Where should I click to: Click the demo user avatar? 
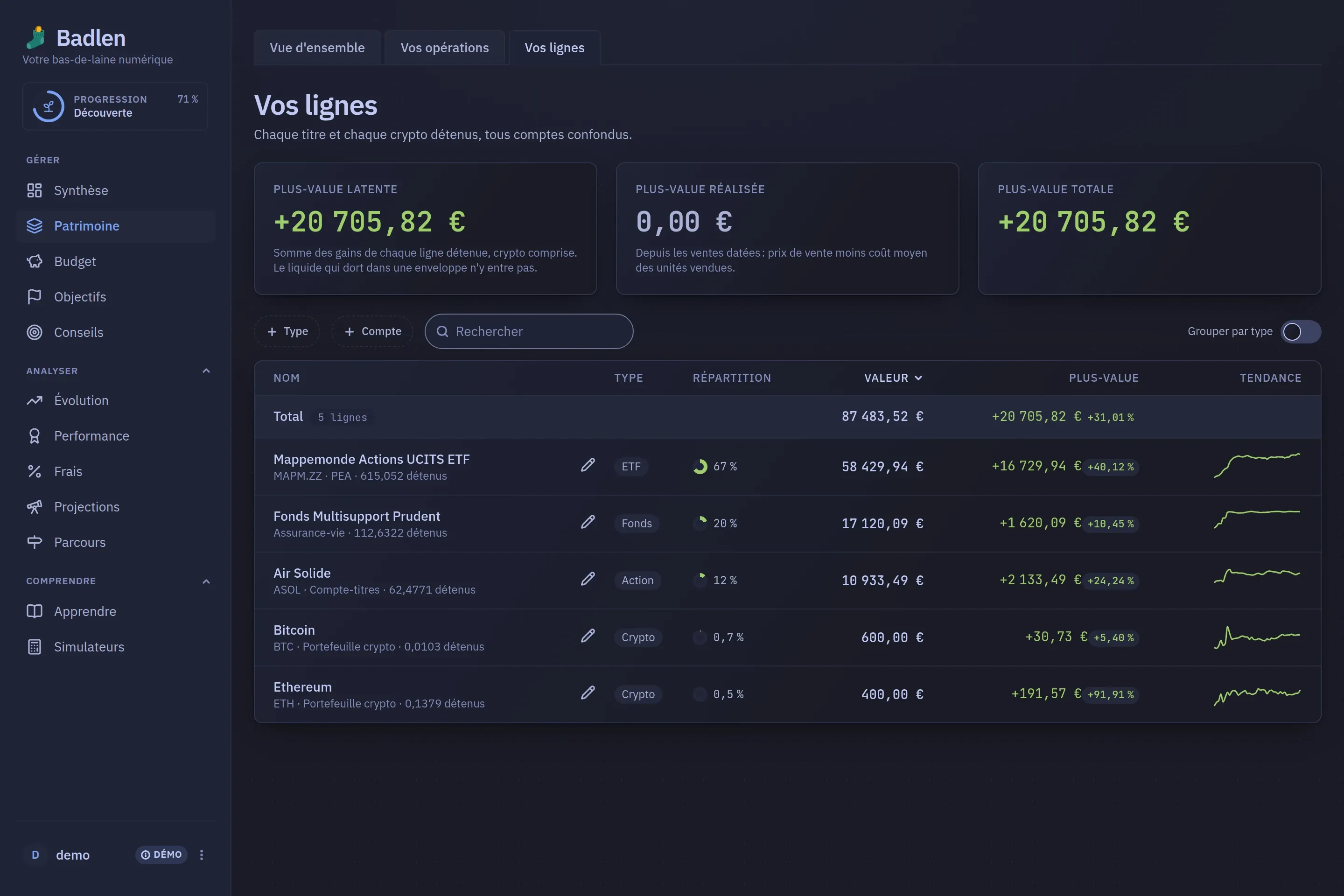35,855
